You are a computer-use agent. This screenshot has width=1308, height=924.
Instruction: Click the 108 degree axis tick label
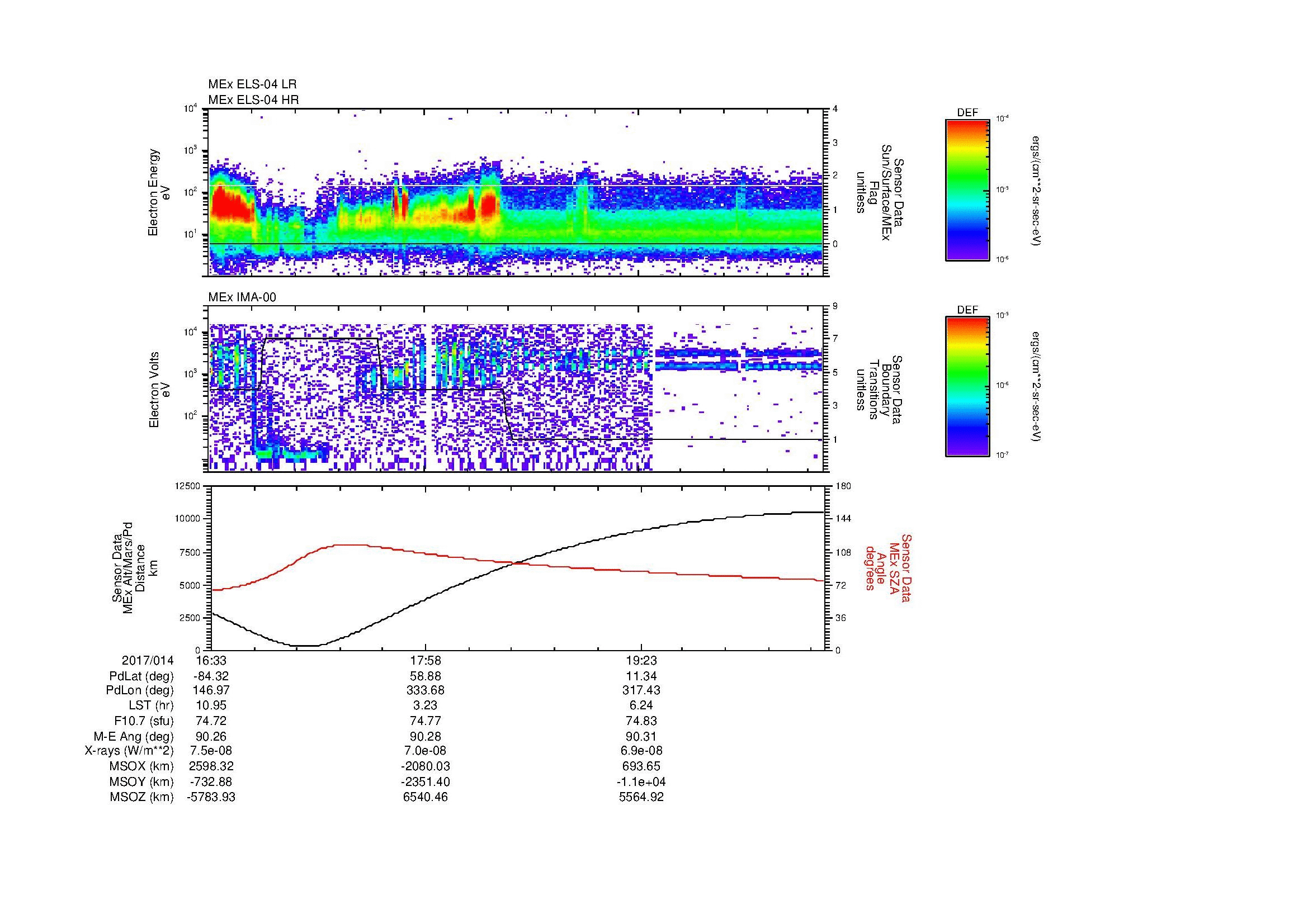tap(843, 552)
